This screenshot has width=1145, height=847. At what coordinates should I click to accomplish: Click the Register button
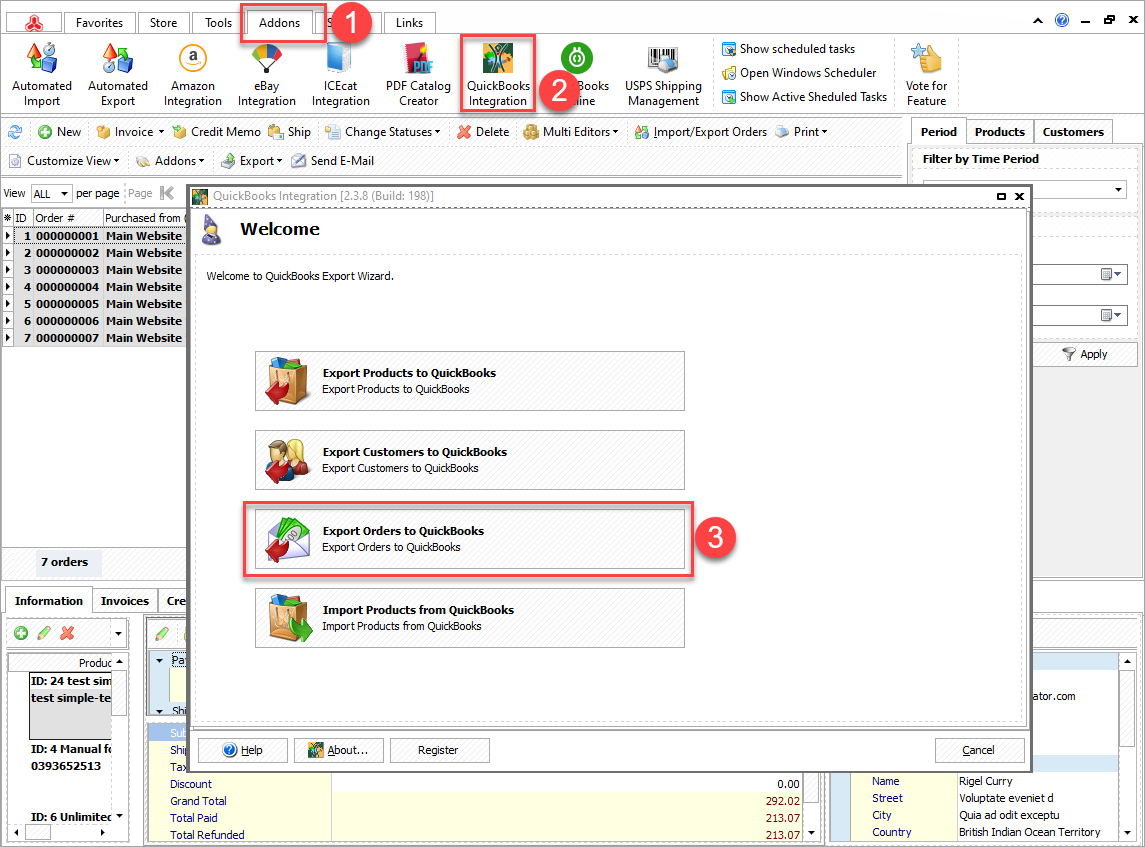(x=438, y=750)
